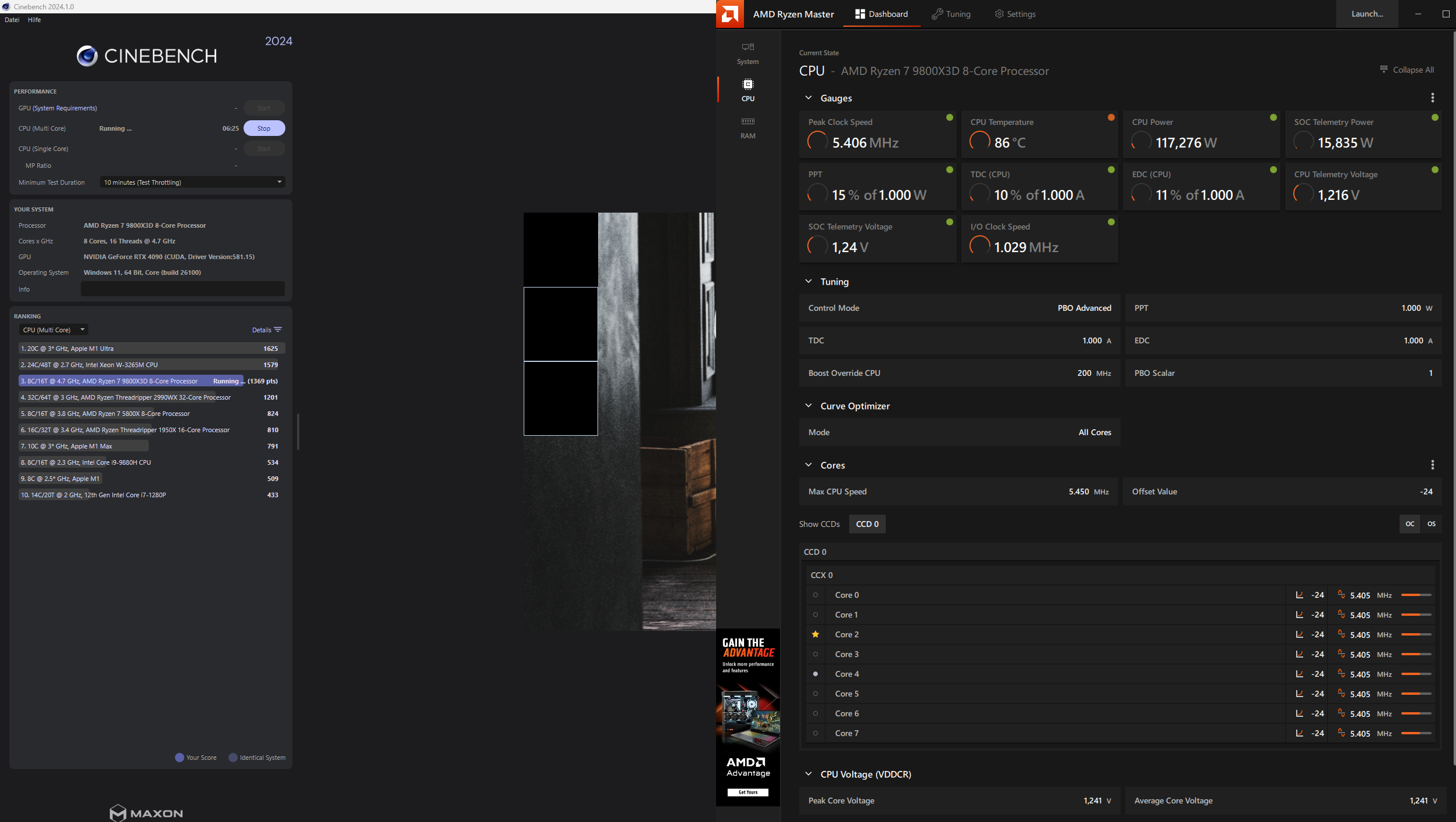Viewport: 1456px width, 822px height.
Task: Select the Core 4 radio indicator
Action: click(x=815, y=674)
